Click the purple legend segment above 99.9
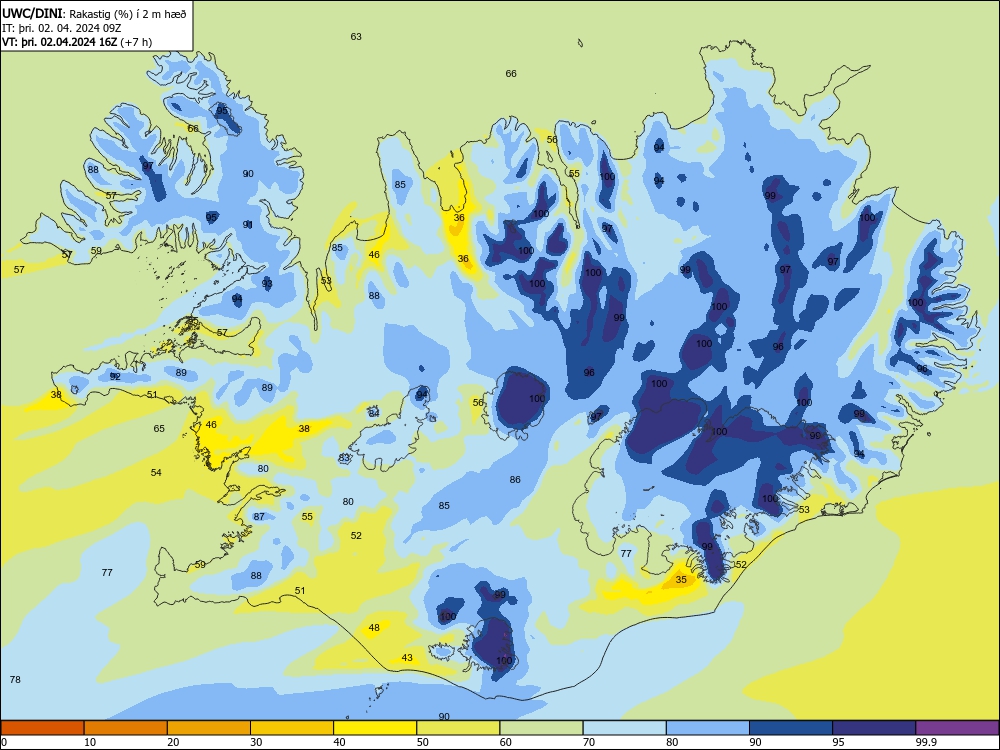The height and width of the screenshot is (750, 1000). (x=957, y=728)
